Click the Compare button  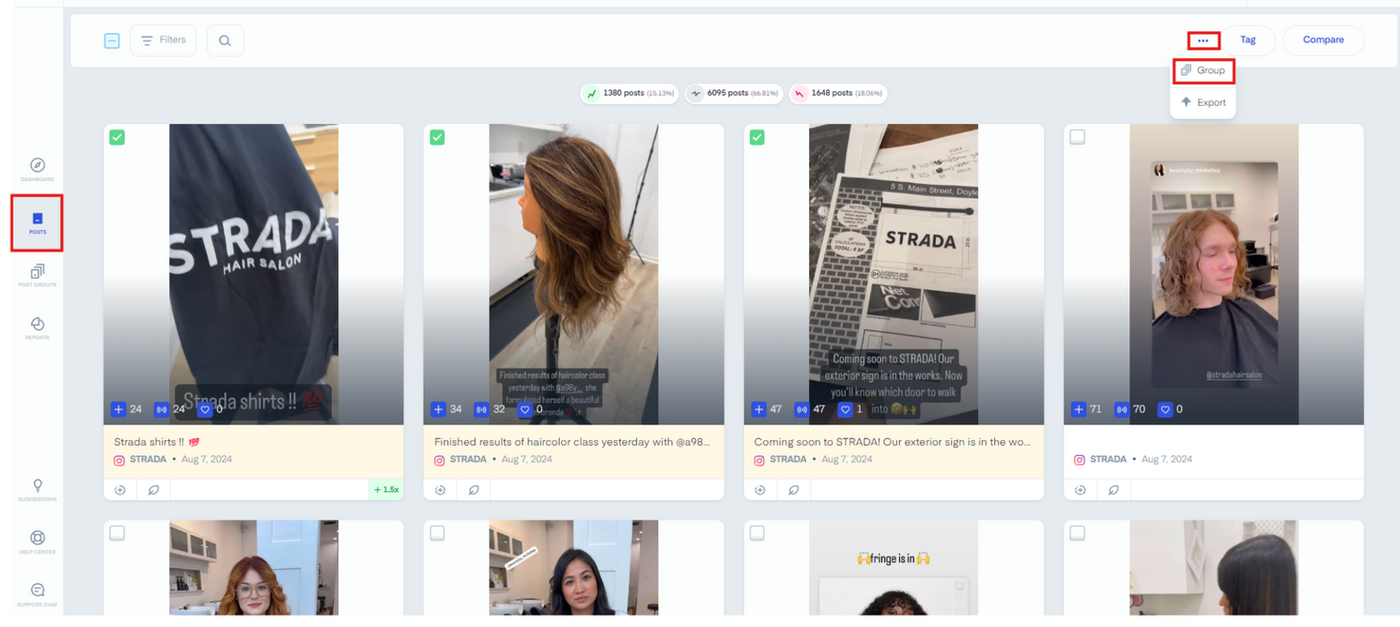[1323, 40]
